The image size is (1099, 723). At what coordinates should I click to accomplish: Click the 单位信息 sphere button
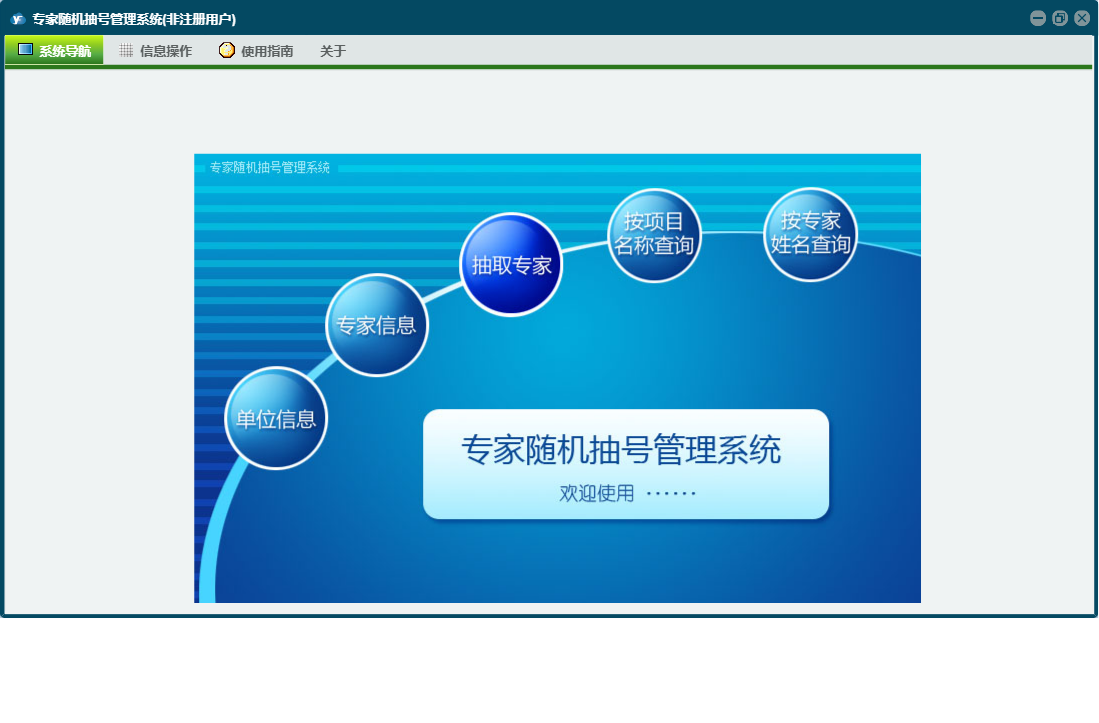pos(276,418)
